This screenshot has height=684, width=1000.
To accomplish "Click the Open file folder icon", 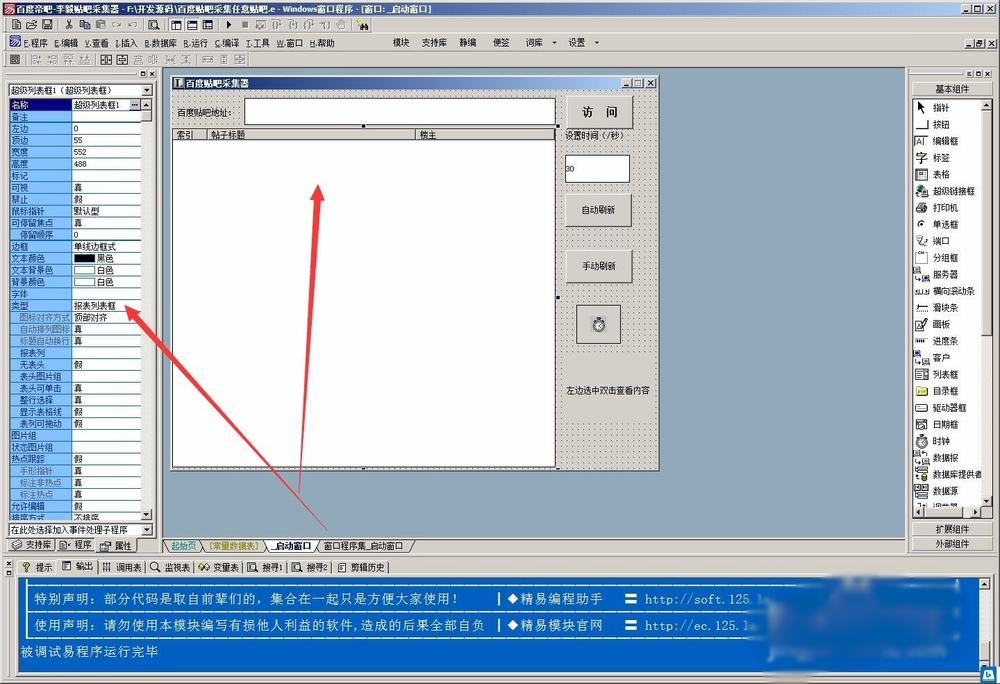I will click(31, 25).
